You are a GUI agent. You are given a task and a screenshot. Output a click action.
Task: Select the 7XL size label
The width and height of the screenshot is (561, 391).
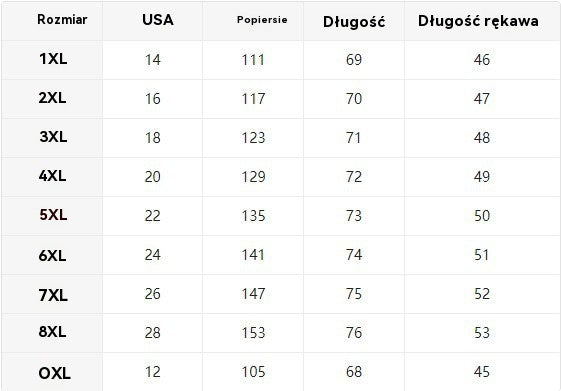[53, 295]
